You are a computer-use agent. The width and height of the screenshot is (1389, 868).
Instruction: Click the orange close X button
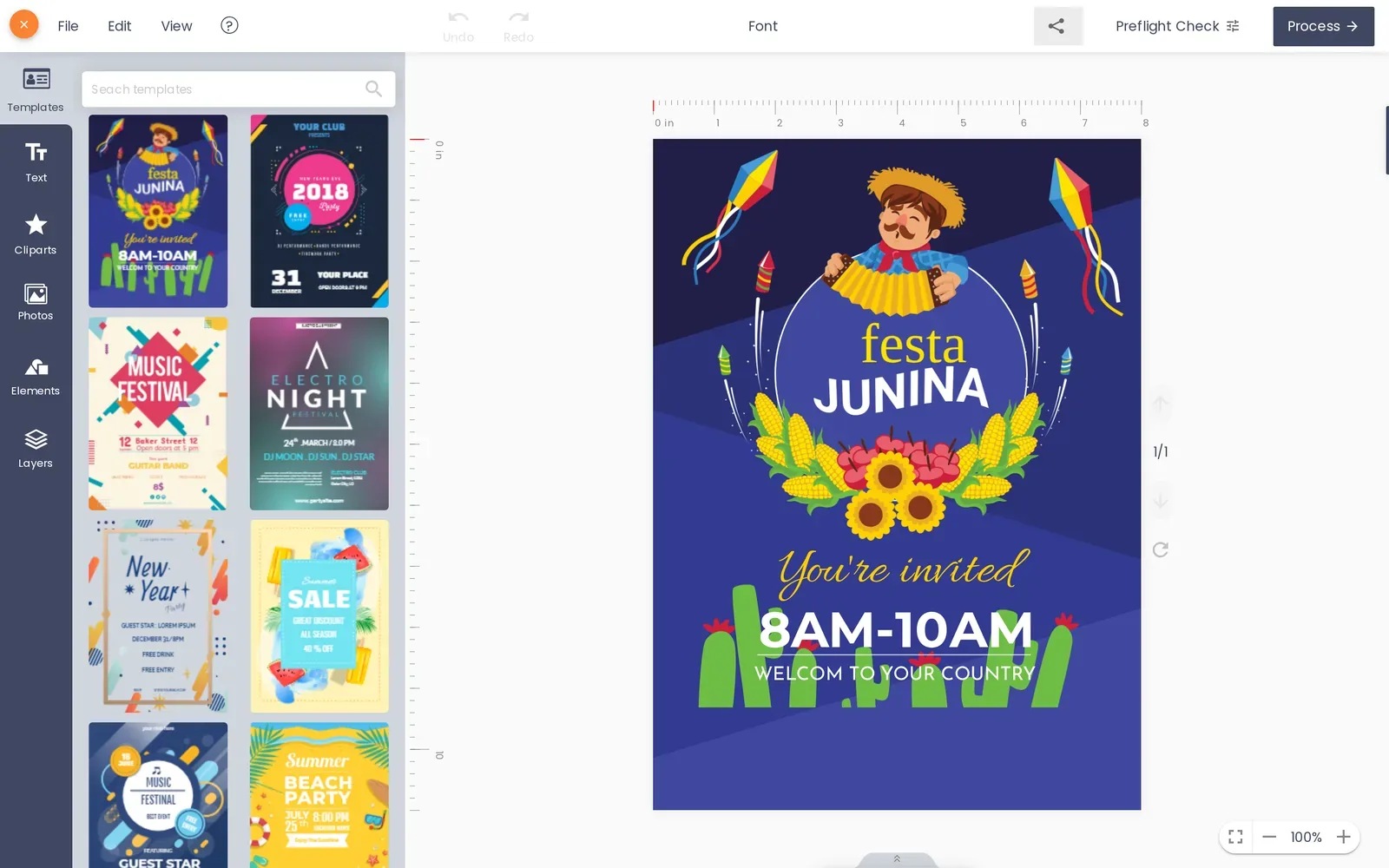pyautogui.click(x=23, y=25)
